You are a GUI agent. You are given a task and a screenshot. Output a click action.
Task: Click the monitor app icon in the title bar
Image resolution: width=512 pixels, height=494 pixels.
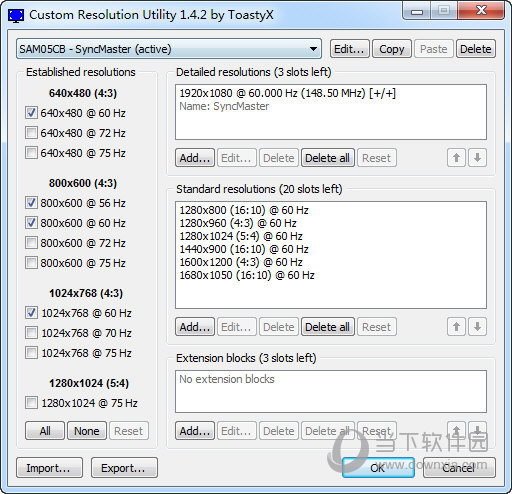pos(16,15)
